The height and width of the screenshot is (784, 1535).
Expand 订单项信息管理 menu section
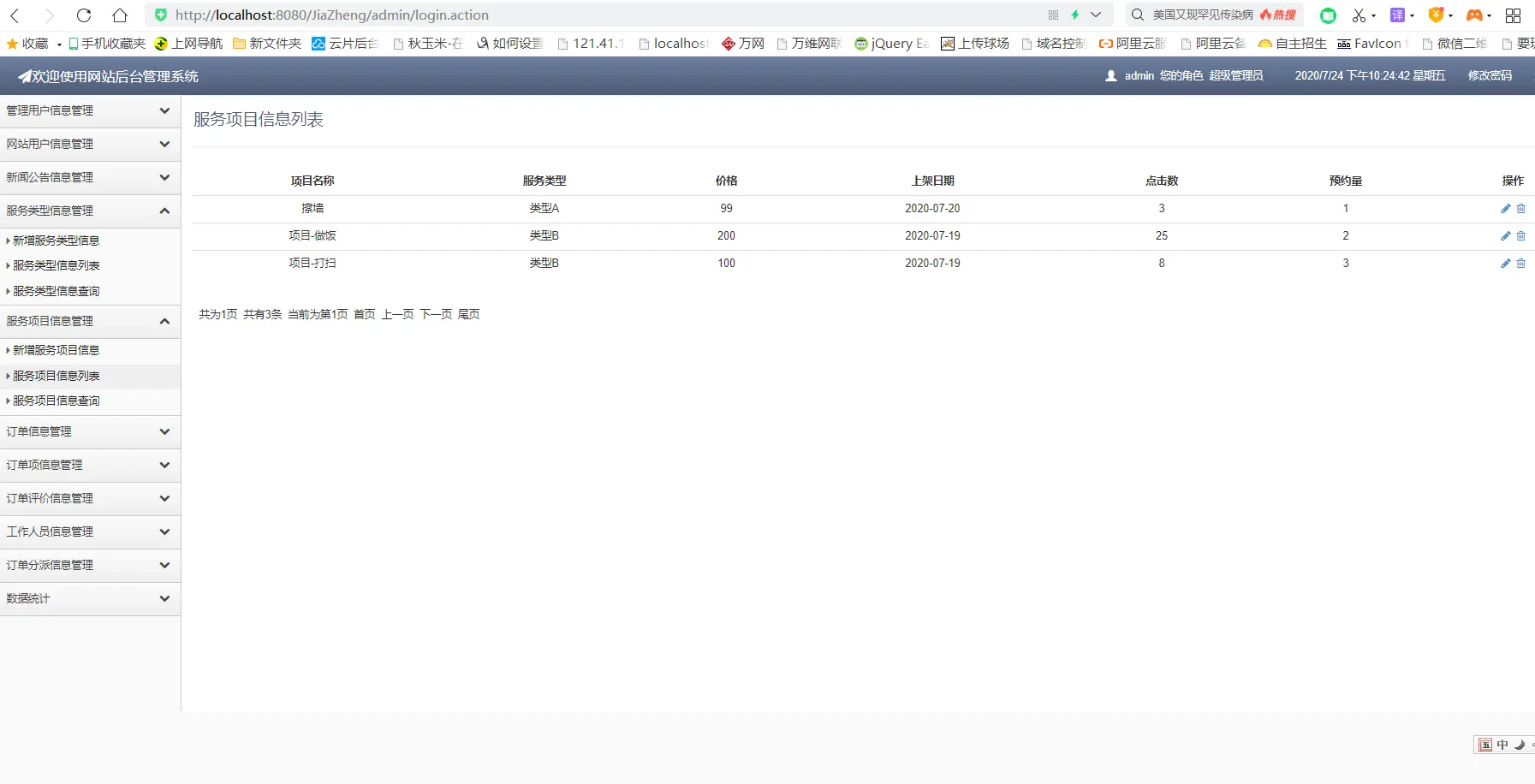pyautogui.click(x=91, y=466)
